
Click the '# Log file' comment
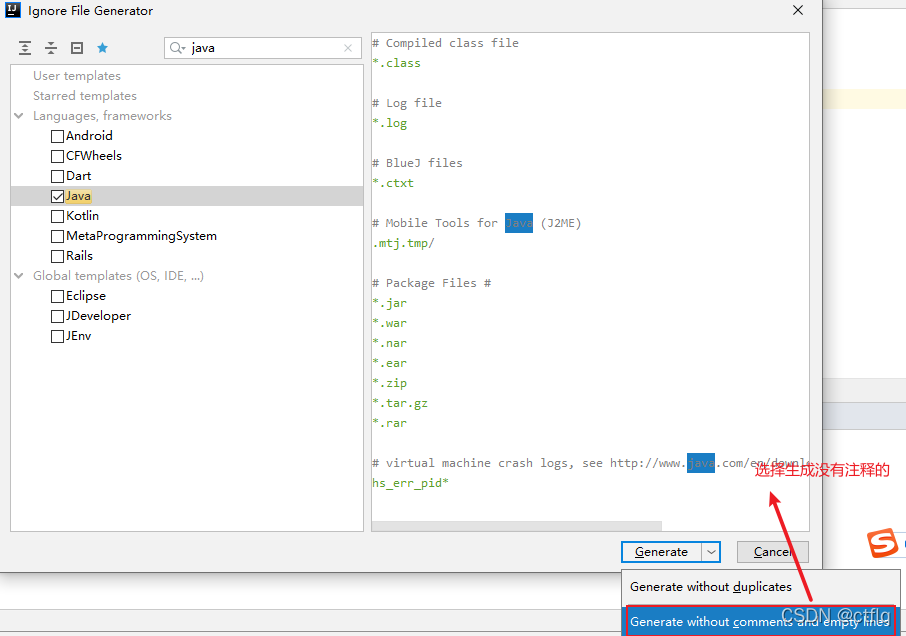point(407,103)
